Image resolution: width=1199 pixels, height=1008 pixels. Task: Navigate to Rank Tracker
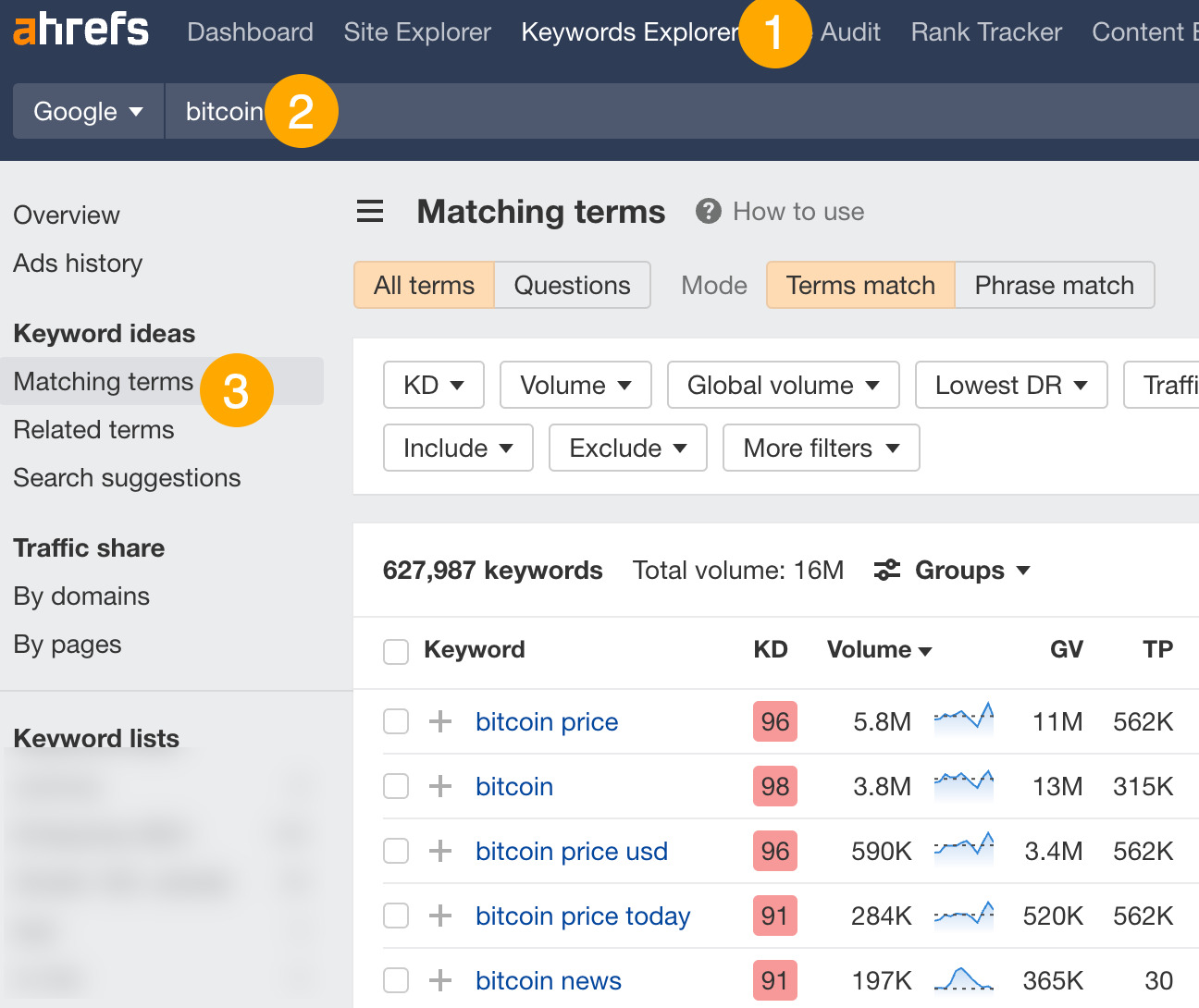pos(985,31)
